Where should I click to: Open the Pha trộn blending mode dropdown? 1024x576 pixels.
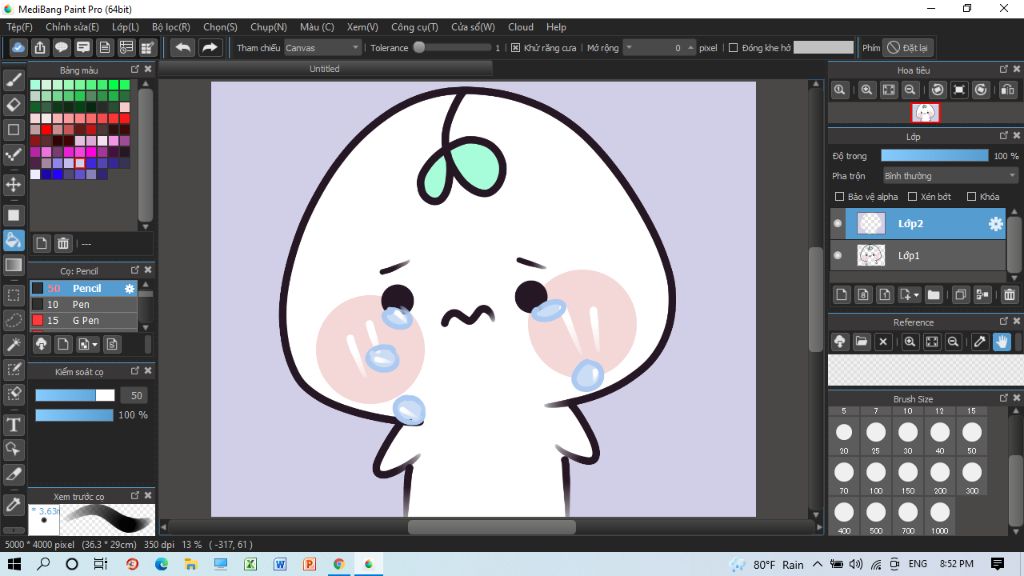pyautogui.click(x=949, y=176)
